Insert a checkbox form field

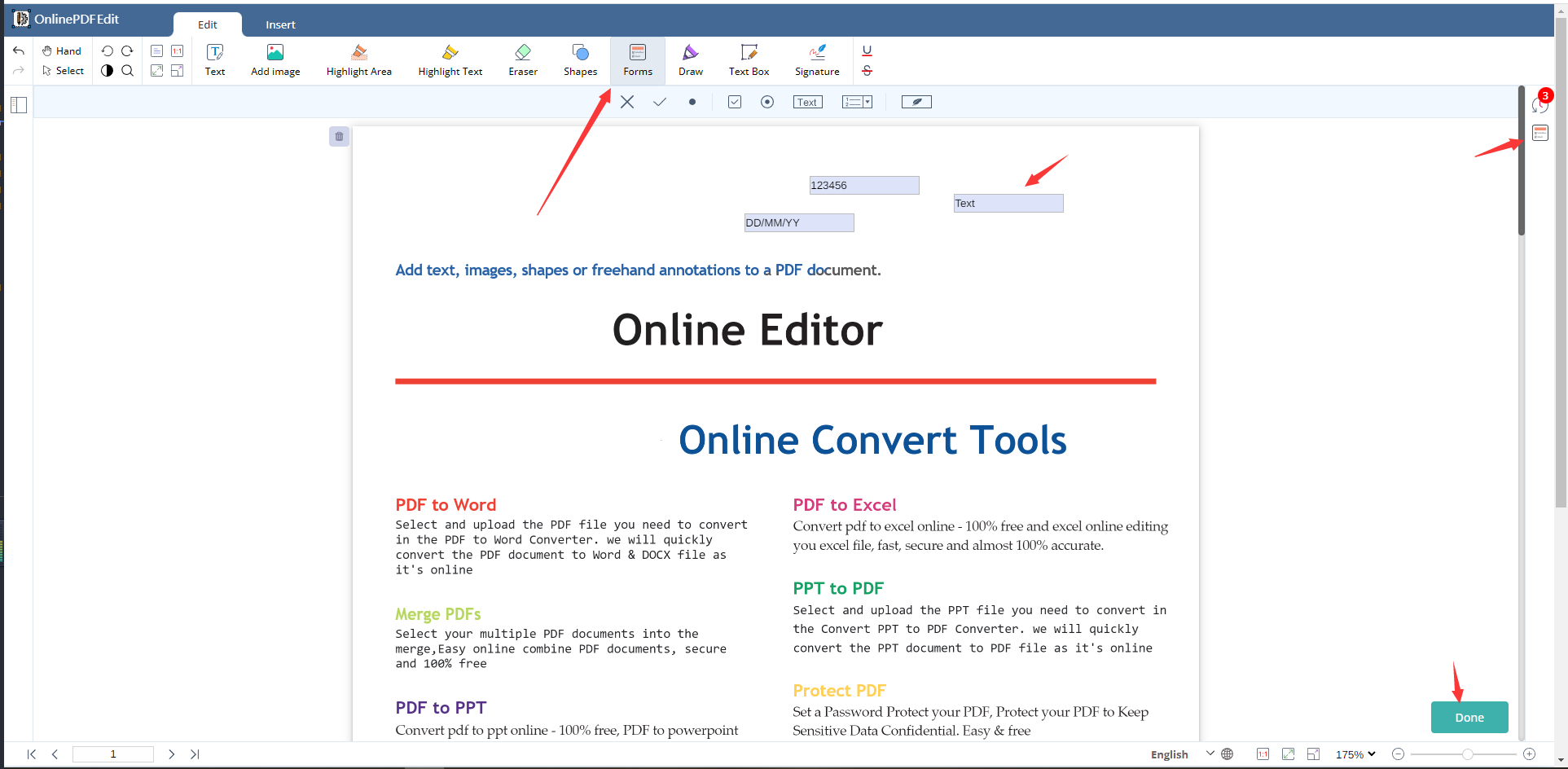(x=734, y=101)
